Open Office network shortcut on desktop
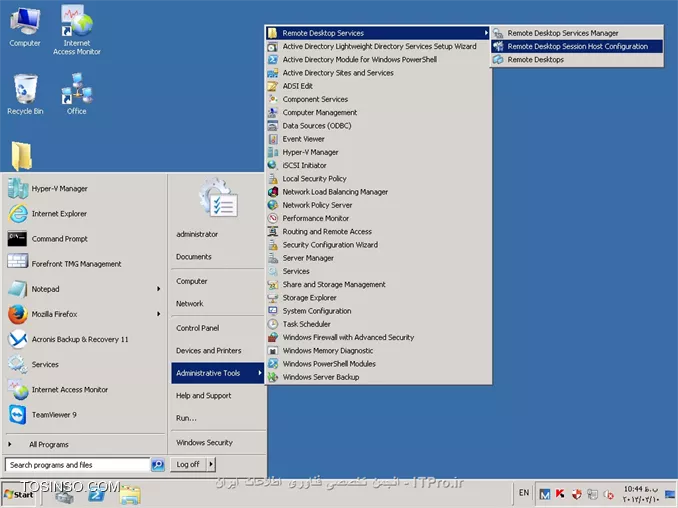 pyautogui.click(x=77, y=89)
